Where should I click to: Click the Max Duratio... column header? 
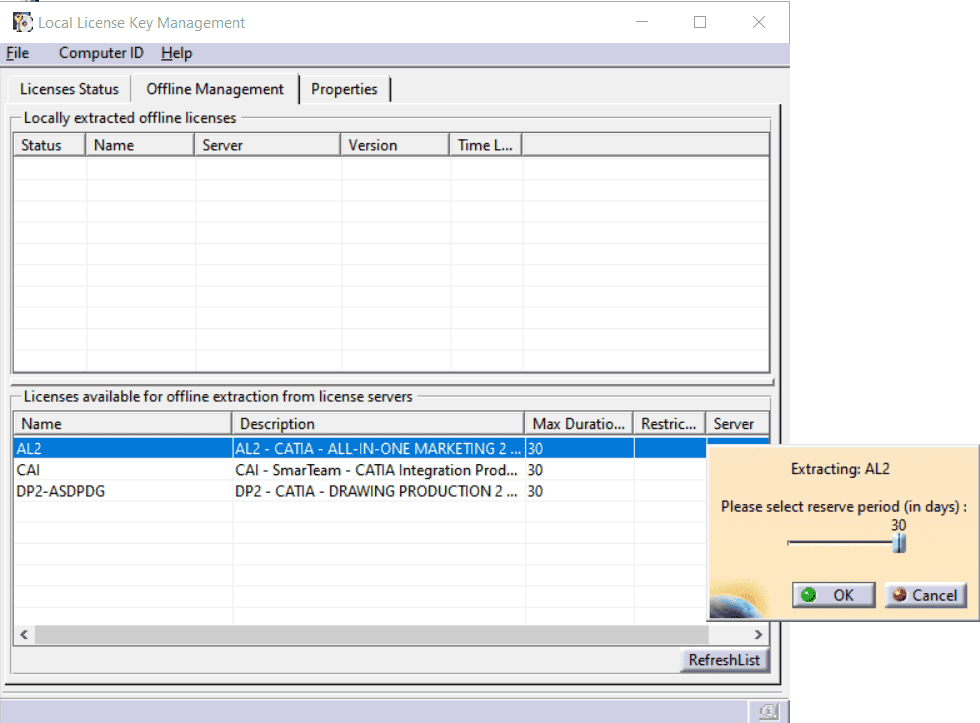point(579,424)
